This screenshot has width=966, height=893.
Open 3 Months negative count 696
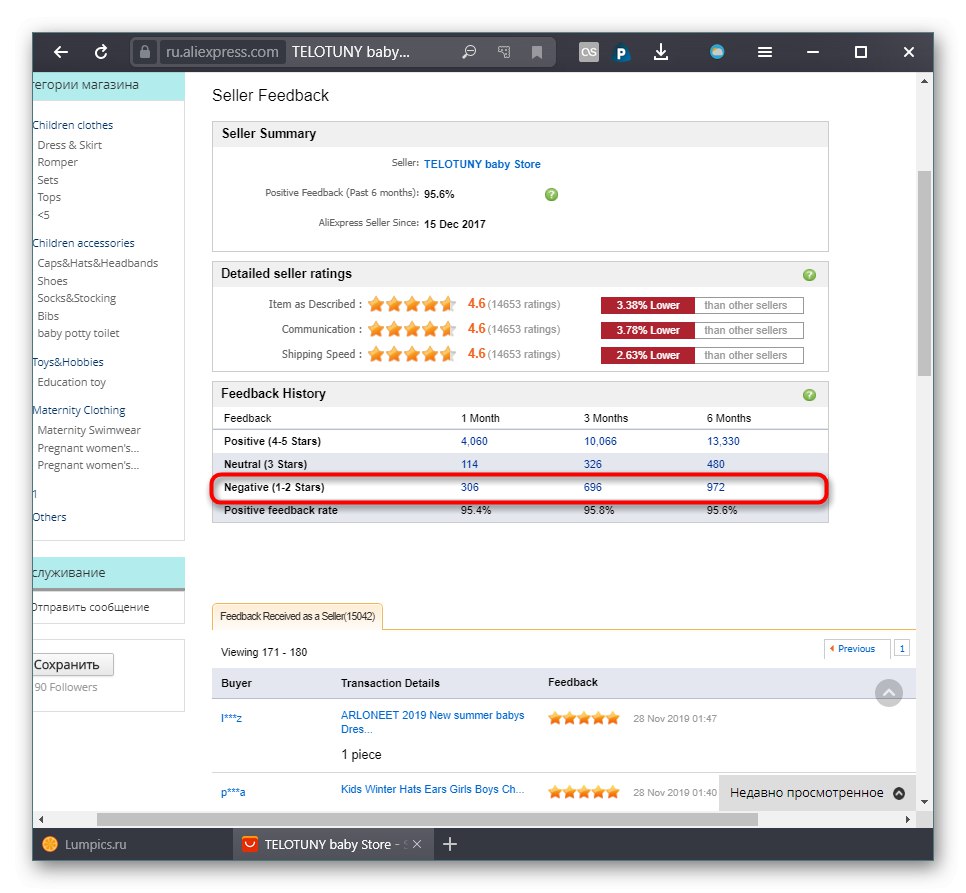pyautogui.click(x=593, y=487)
